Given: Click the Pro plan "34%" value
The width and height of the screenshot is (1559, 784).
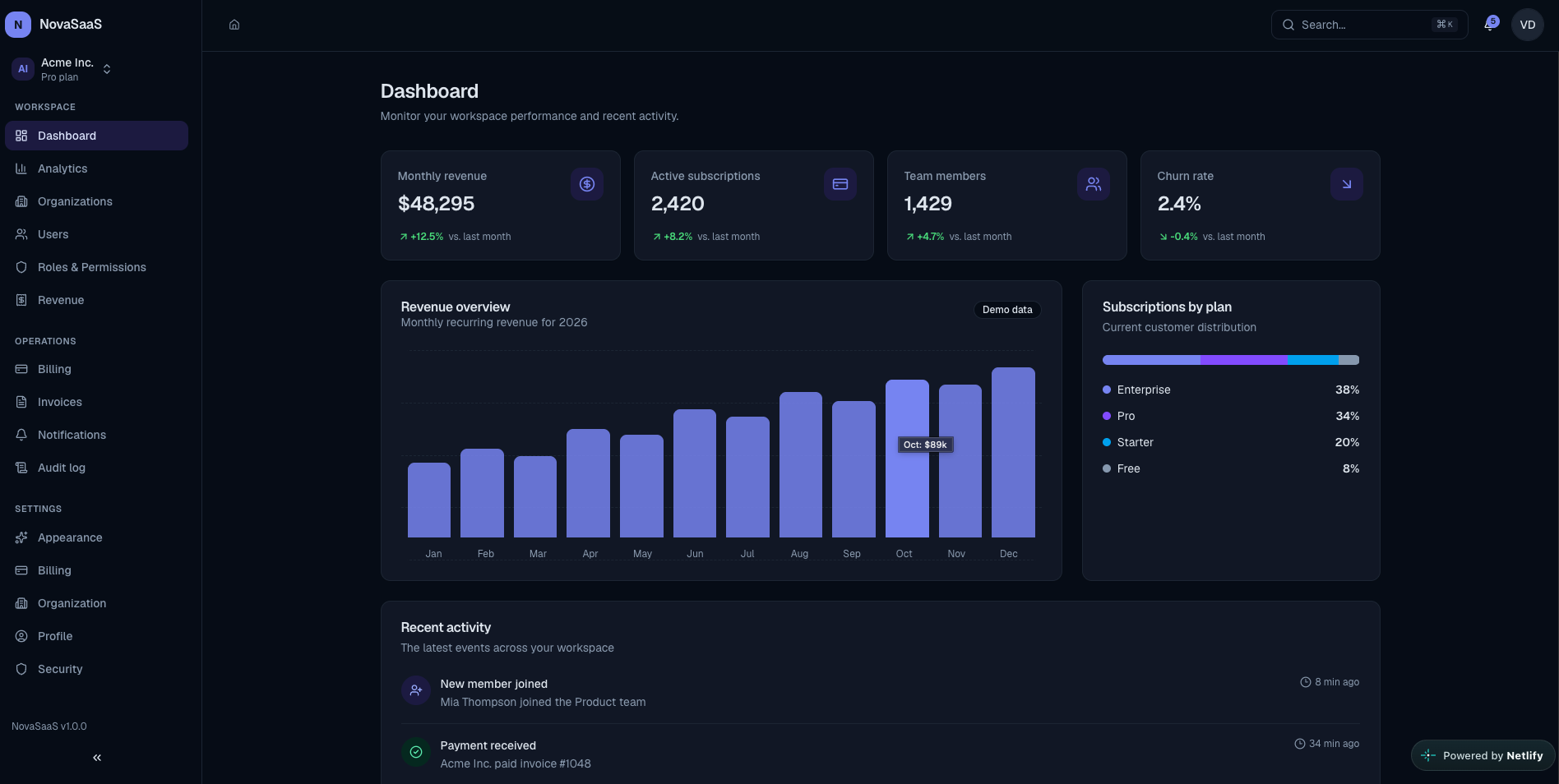Looking at the screenshot, I should [1347, 416].
